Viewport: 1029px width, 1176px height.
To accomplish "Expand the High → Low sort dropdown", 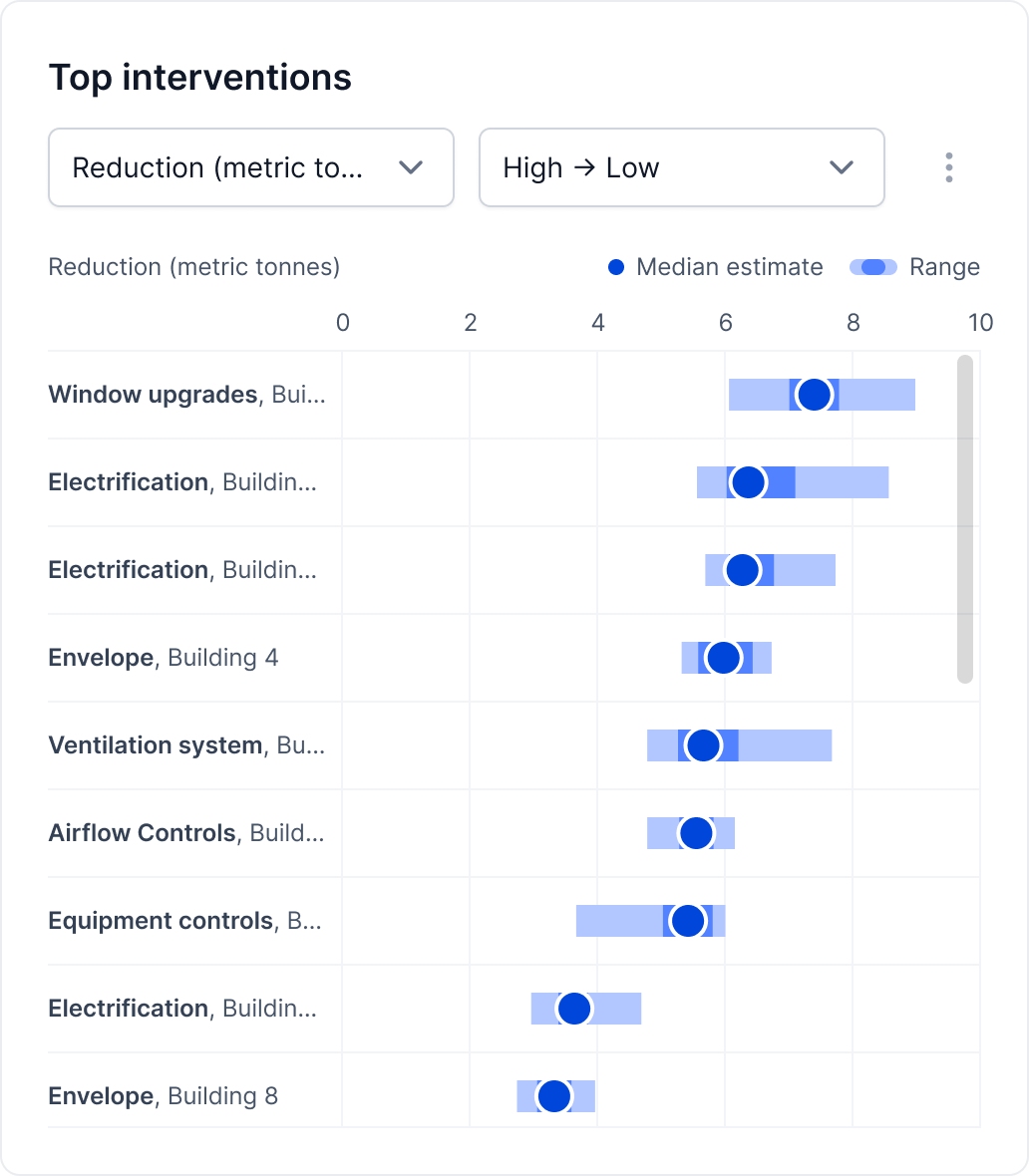I will 681,167.
